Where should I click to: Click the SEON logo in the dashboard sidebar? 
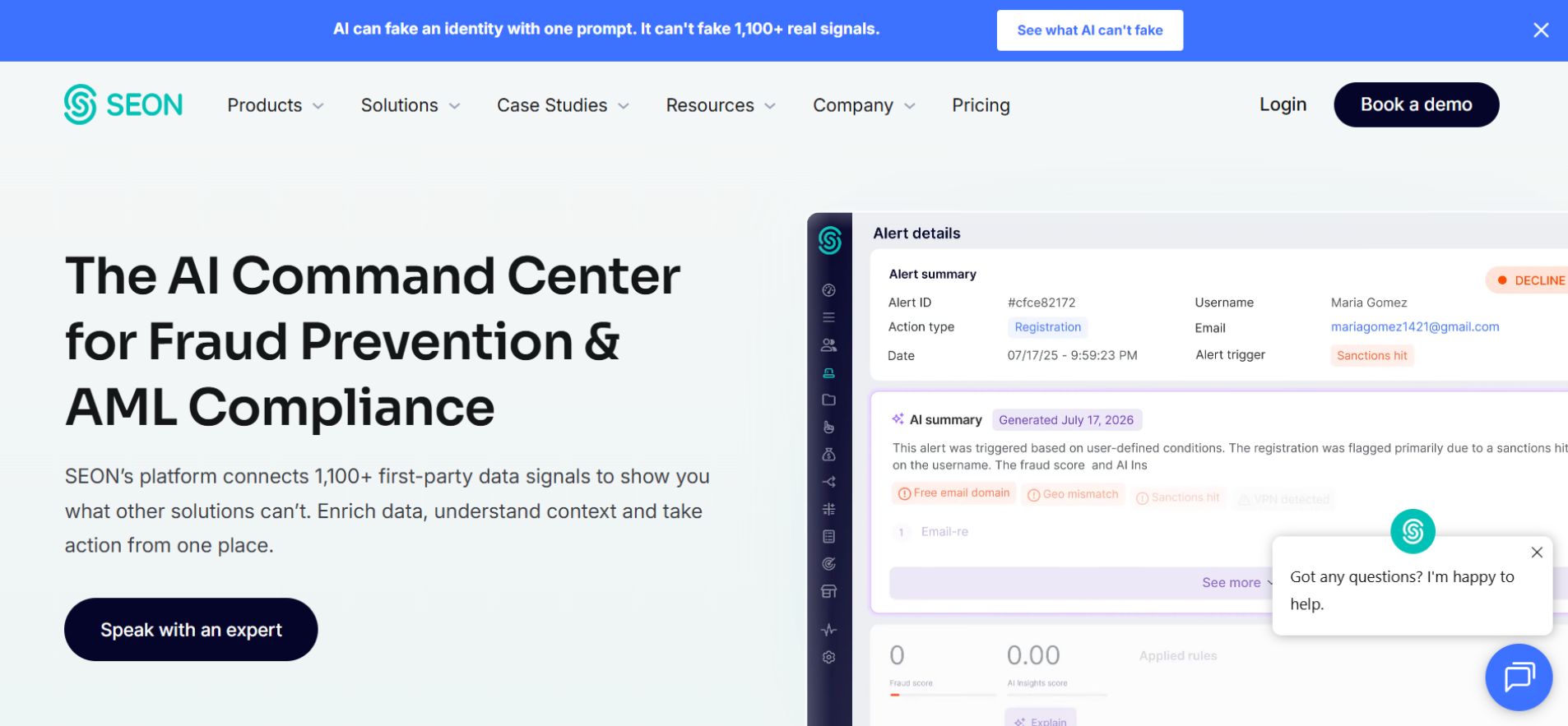829,240
